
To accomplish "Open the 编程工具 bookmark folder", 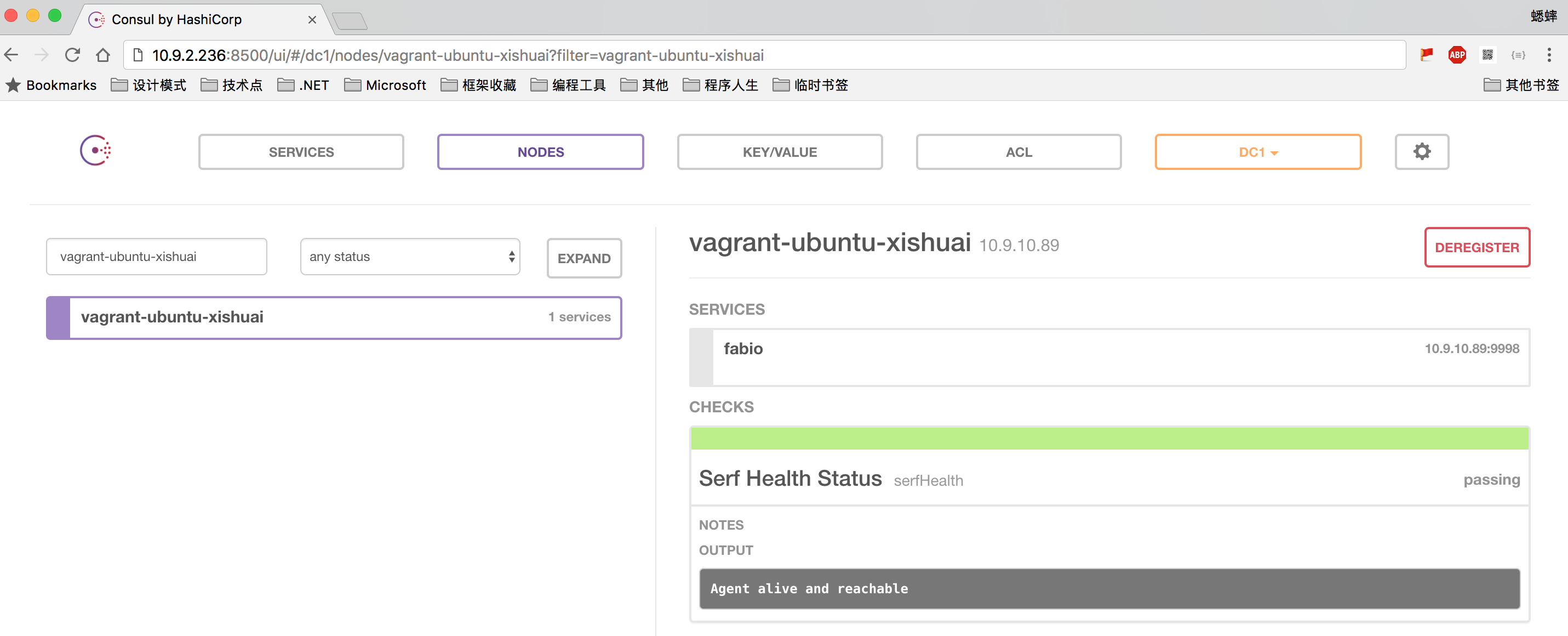I will click(568, 86).
